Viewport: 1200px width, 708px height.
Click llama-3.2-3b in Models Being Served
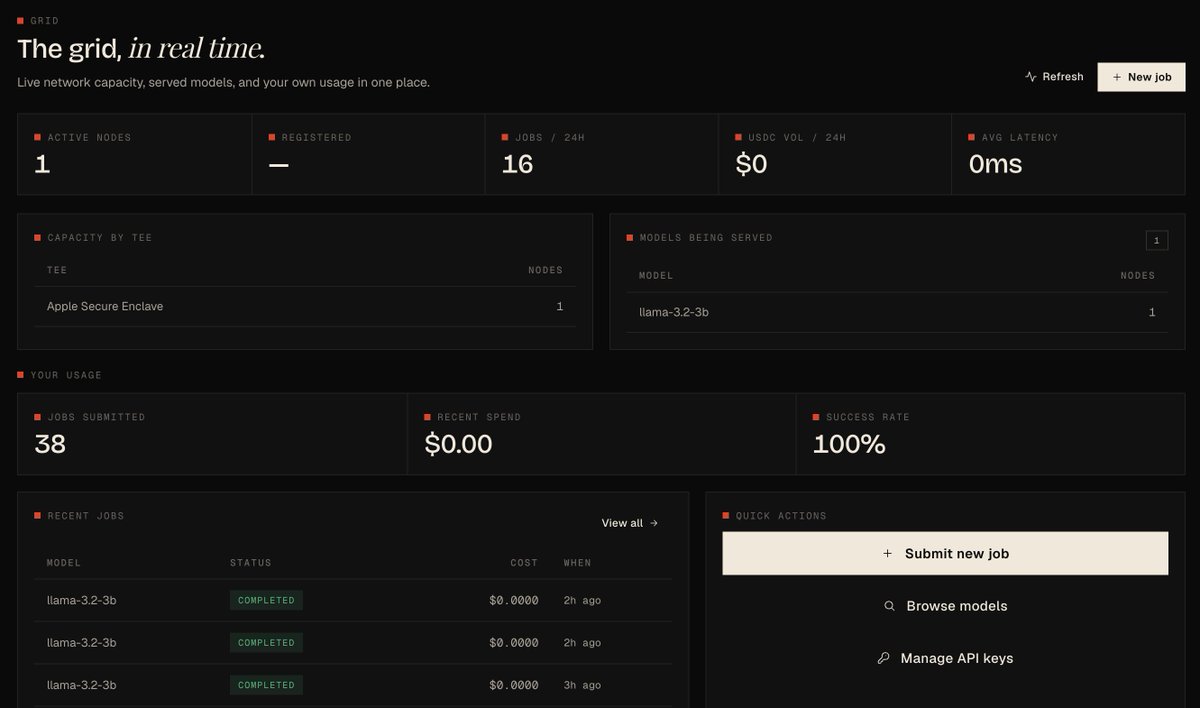(674, 313)
